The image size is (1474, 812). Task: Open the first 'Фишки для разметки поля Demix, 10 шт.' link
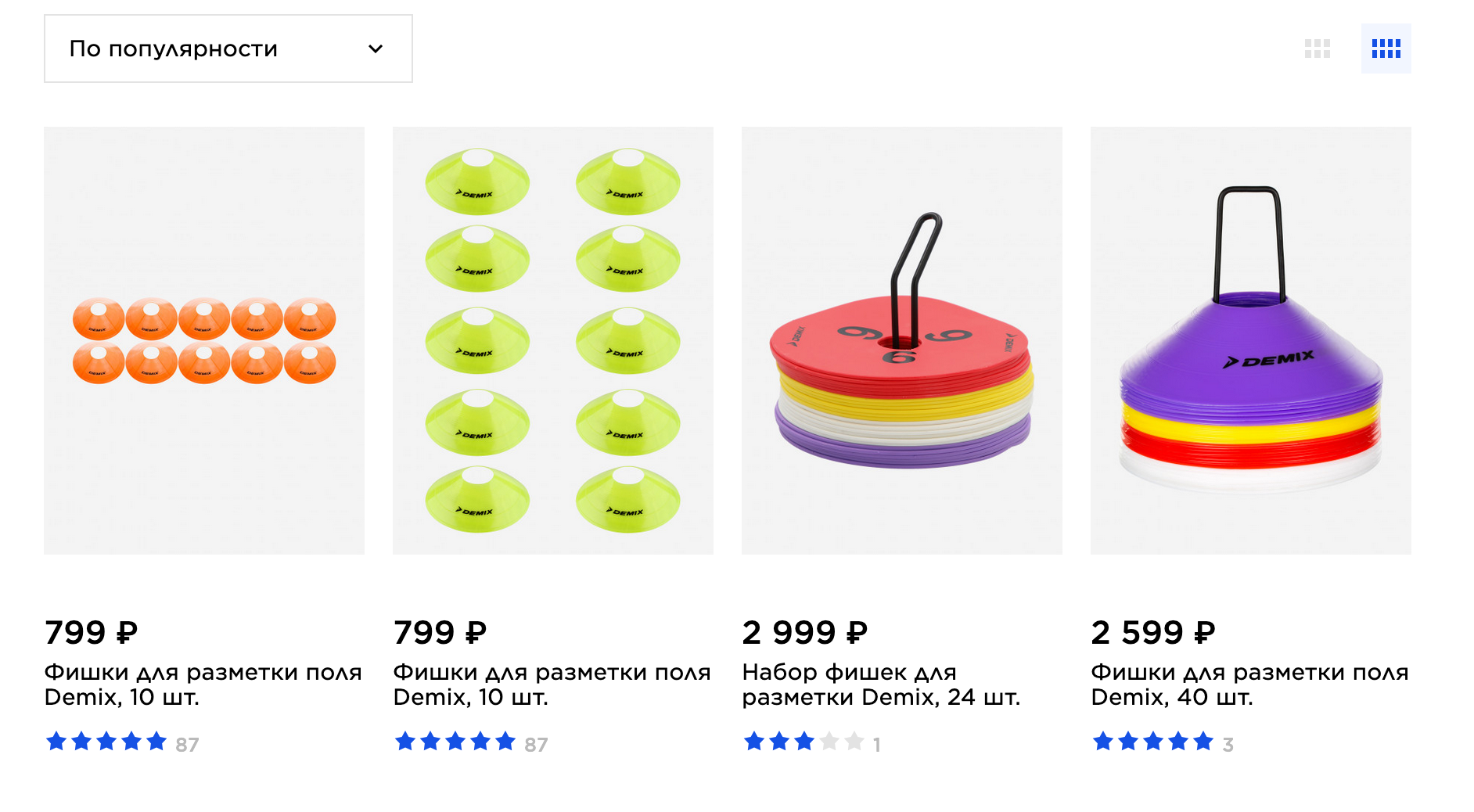coord(203,684)
